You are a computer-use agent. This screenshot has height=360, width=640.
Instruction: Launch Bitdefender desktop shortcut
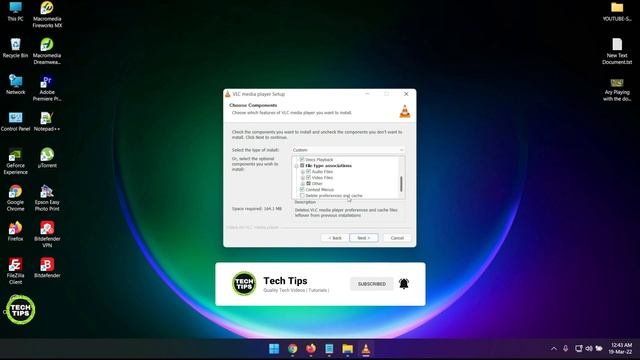coord(47,268)
